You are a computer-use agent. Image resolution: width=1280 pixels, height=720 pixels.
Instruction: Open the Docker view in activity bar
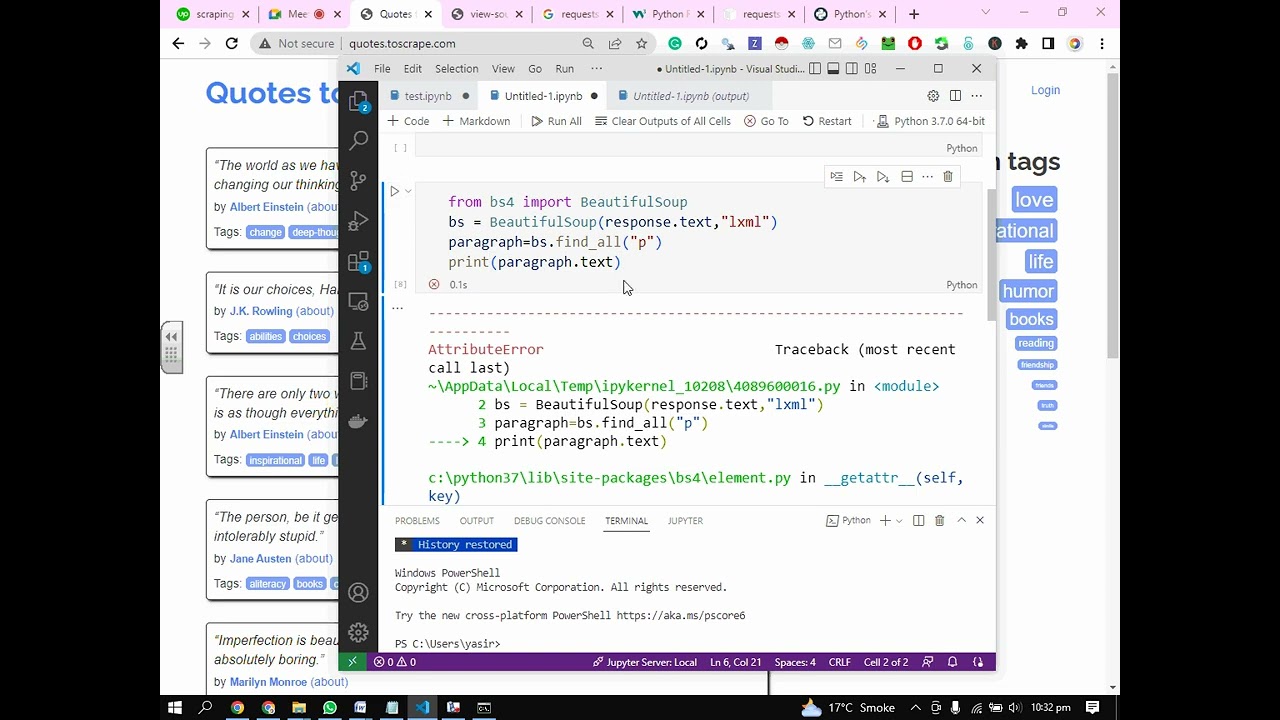(x=359, y=421)
